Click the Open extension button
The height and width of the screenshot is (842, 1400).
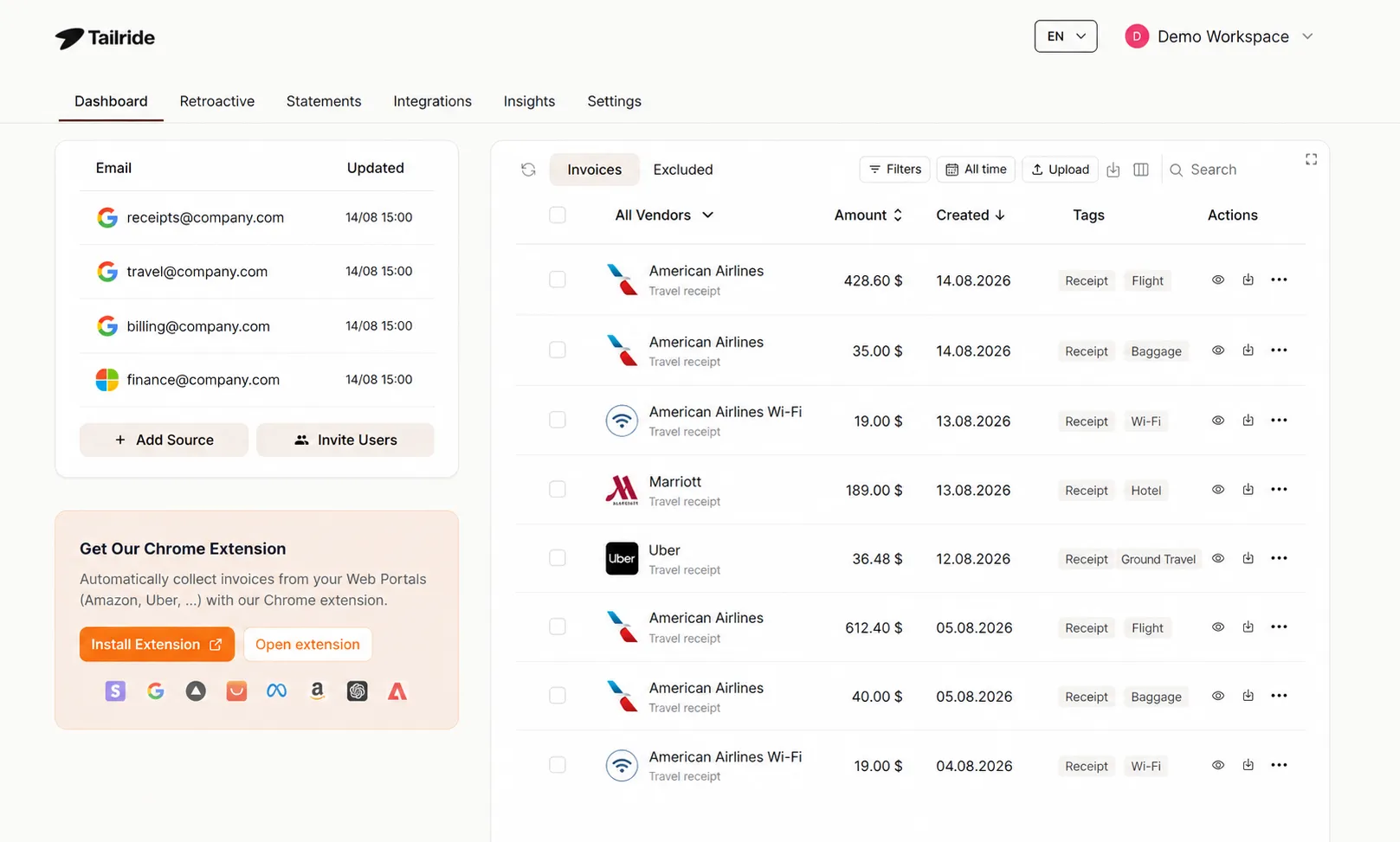pyautogui.click(x=307, y=645)
